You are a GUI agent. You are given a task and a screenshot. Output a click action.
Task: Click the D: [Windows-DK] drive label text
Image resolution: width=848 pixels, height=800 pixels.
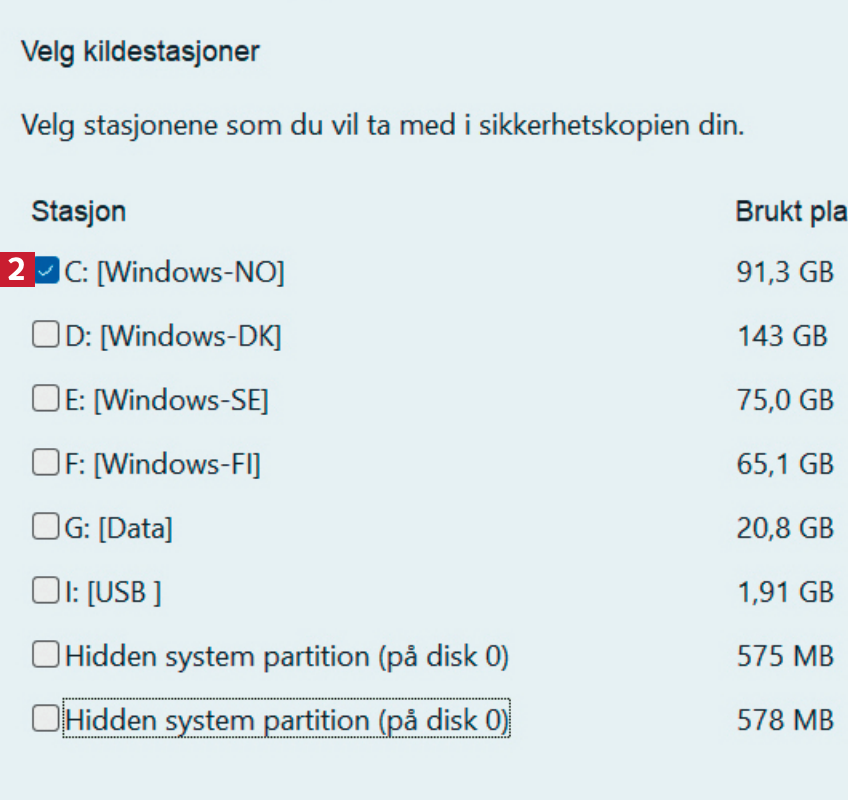pos(173,337)
